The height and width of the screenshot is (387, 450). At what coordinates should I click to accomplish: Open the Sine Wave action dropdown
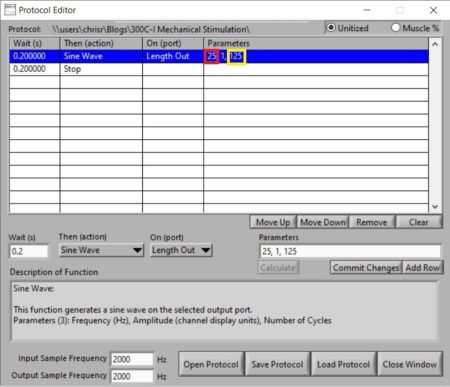tap(101, 250)
